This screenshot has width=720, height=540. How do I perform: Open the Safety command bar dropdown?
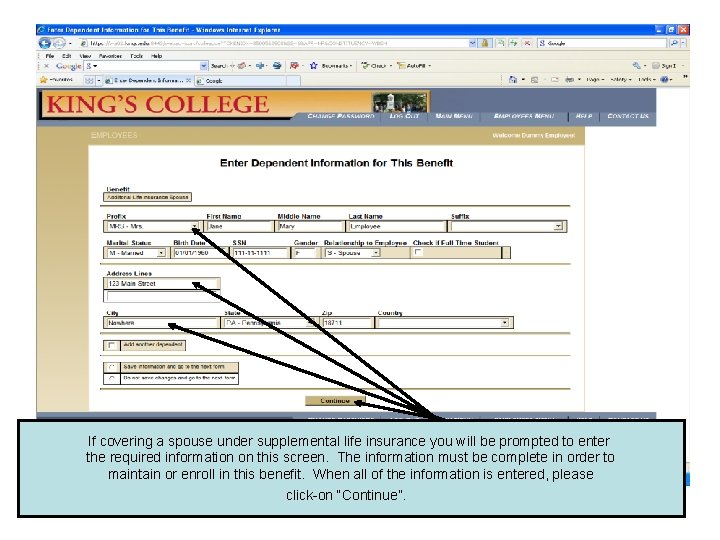[x=621, y=80]
